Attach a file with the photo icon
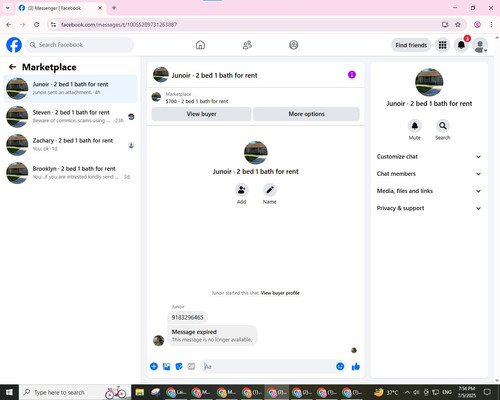 click(x=166, y=367)
